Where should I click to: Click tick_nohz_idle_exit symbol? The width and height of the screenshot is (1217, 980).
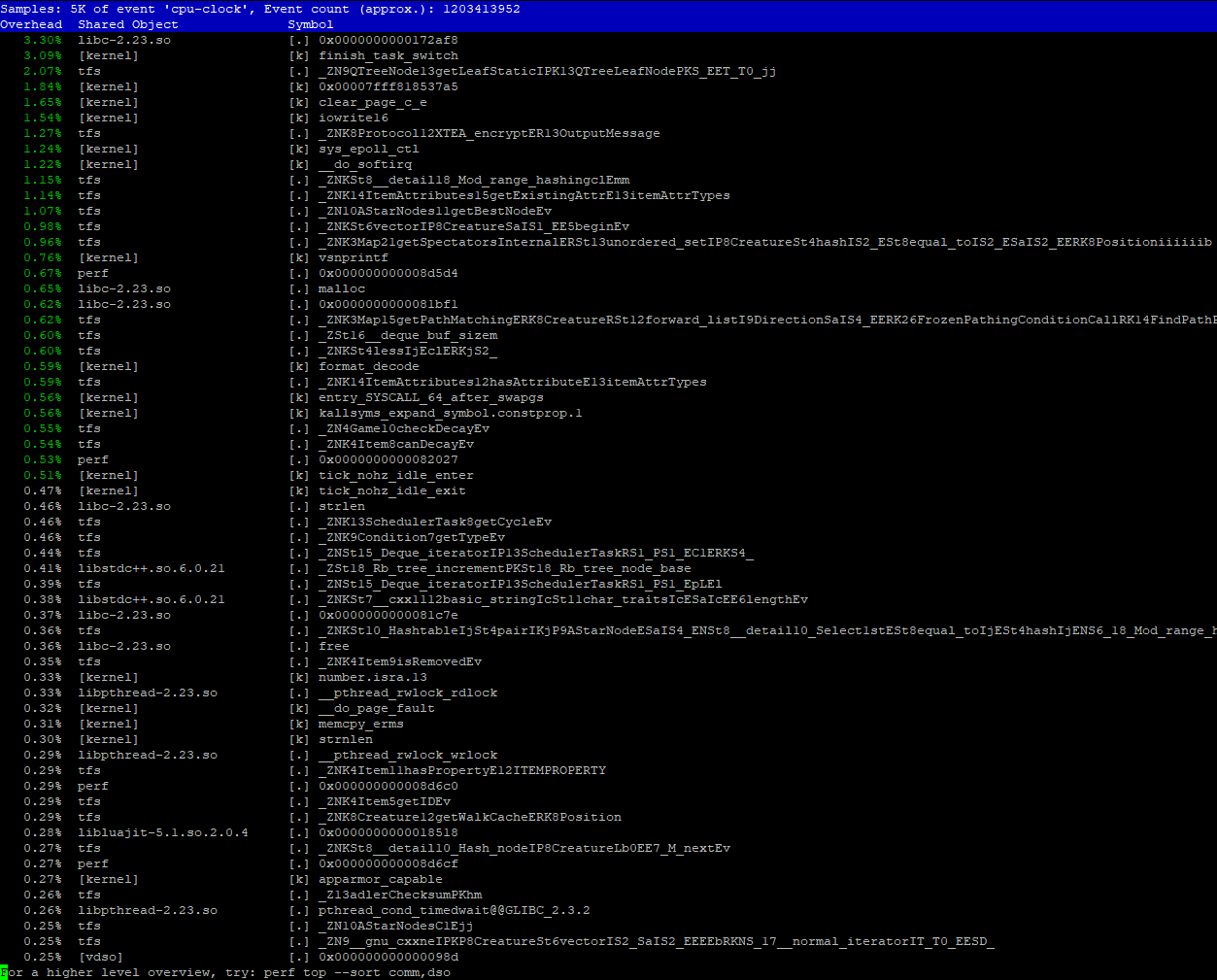click(x=392, y=490)
